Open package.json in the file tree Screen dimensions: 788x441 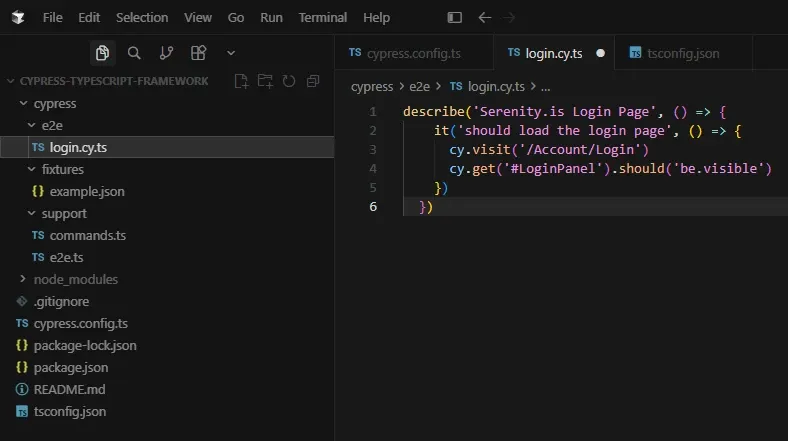71,368
